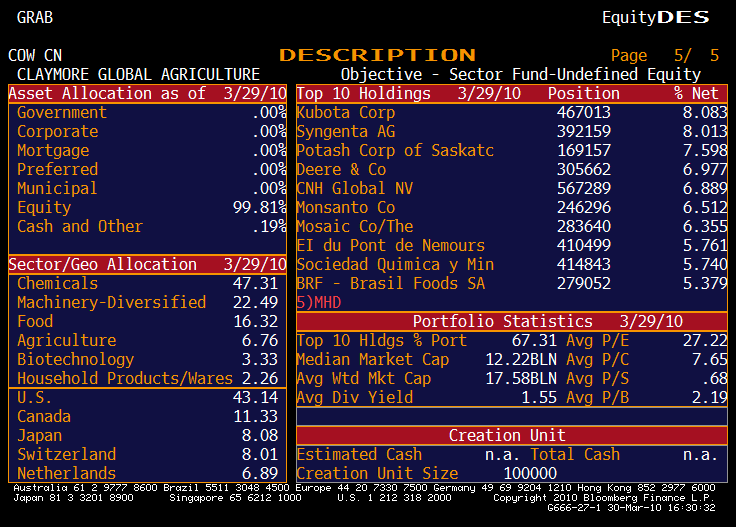Screen dimensions: 736x527
Task: Click the Chemicals sector allocation row
Action: (147, 284)
